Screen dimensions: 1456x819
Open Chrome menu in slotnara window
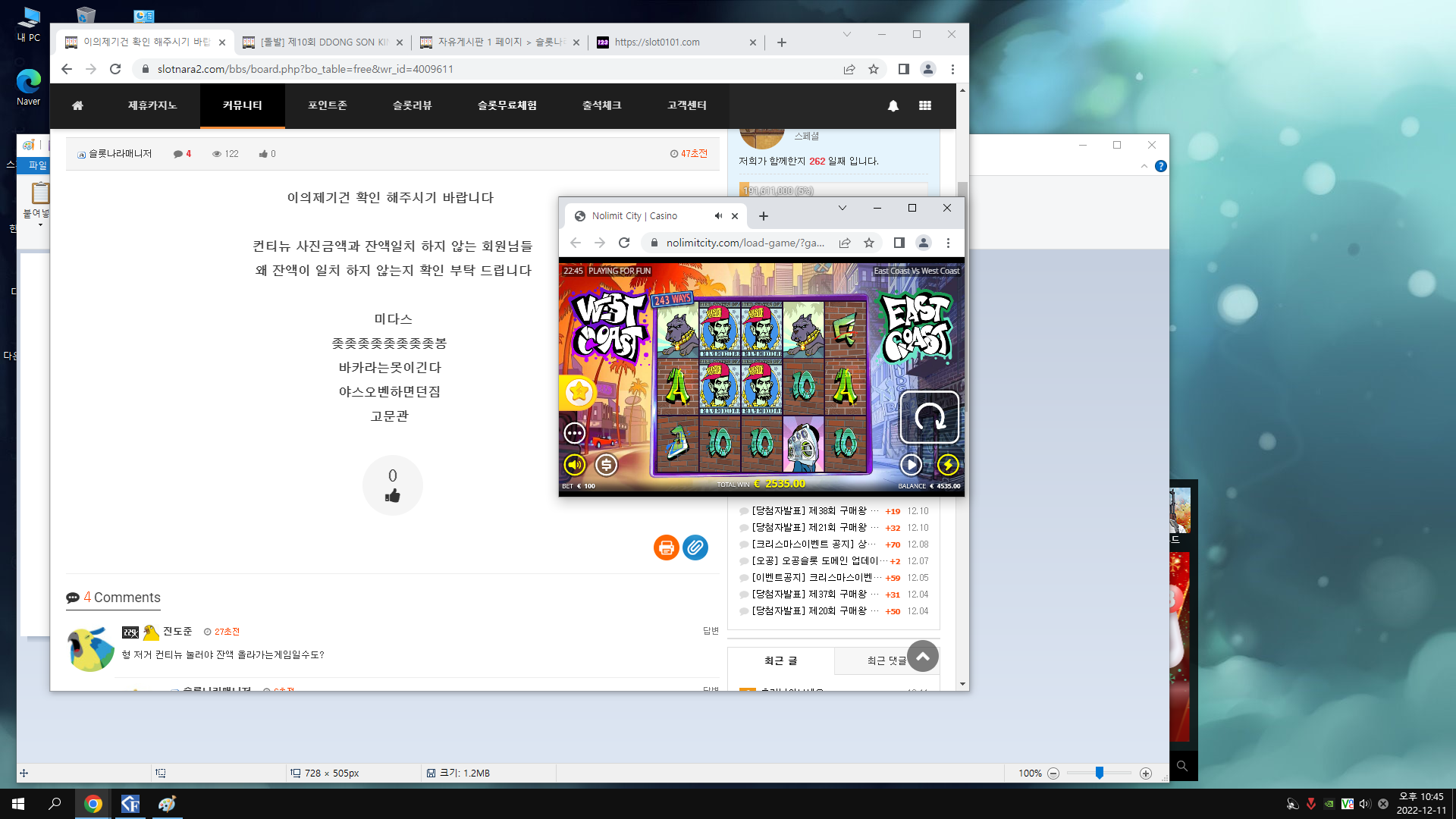point(952,69)
